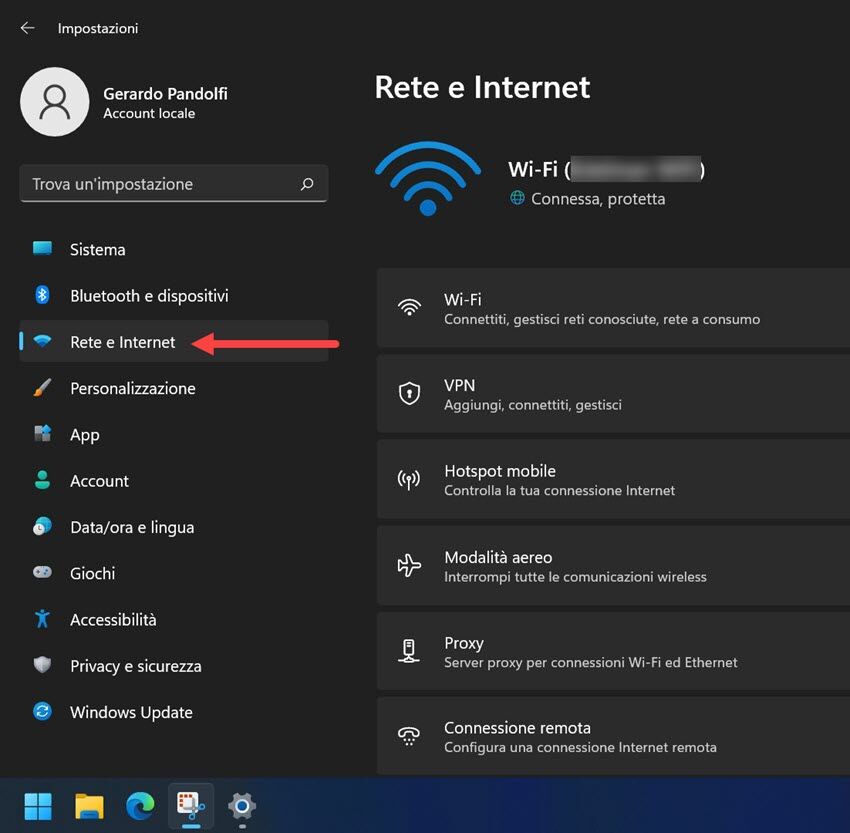Click the Trova un'impostazione search field
Screen dimensions: 850x833
(174, 184)
